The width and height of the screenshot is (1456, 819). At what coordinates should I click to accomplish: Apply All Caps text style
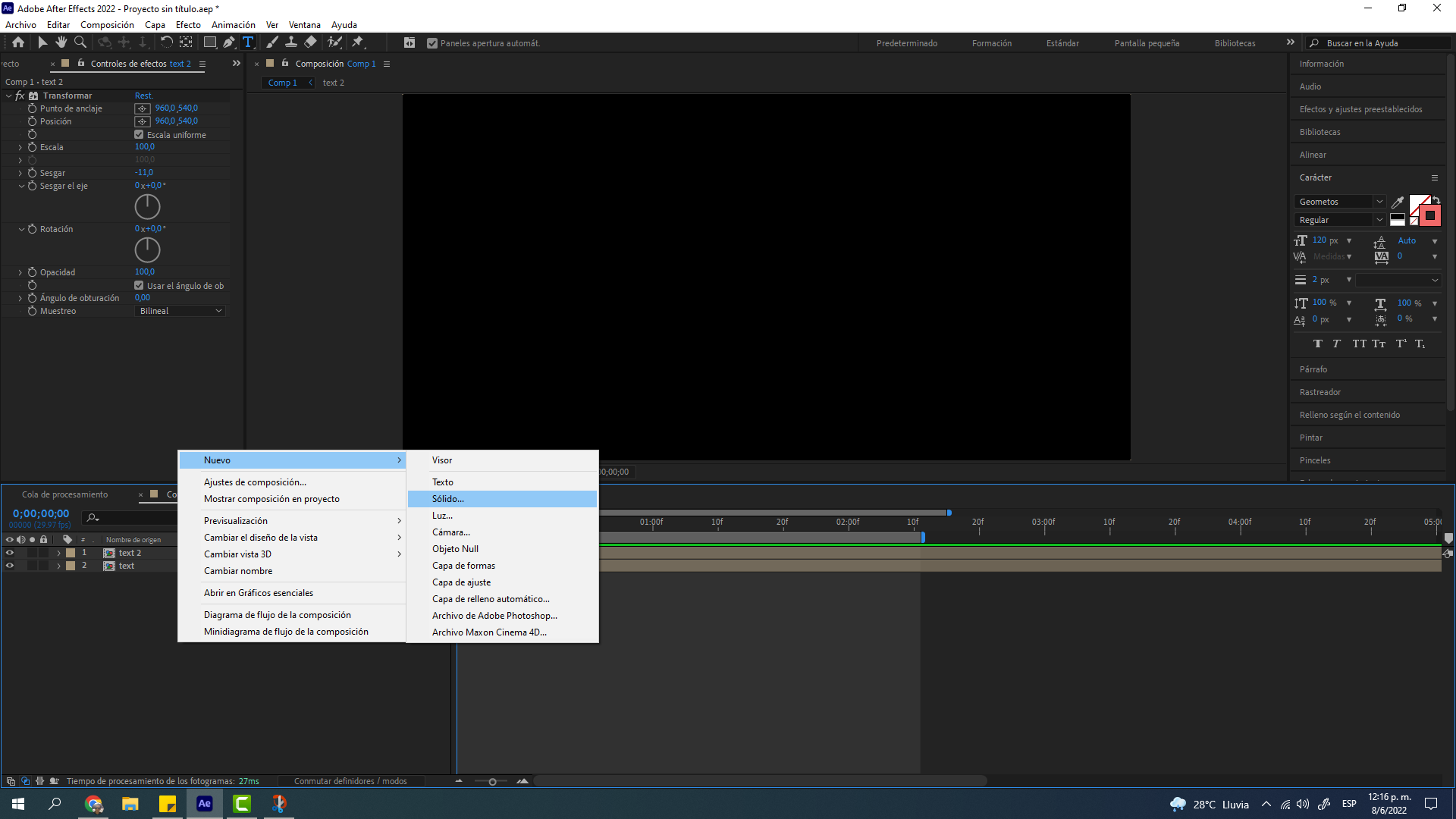[x=1359, y=344]
